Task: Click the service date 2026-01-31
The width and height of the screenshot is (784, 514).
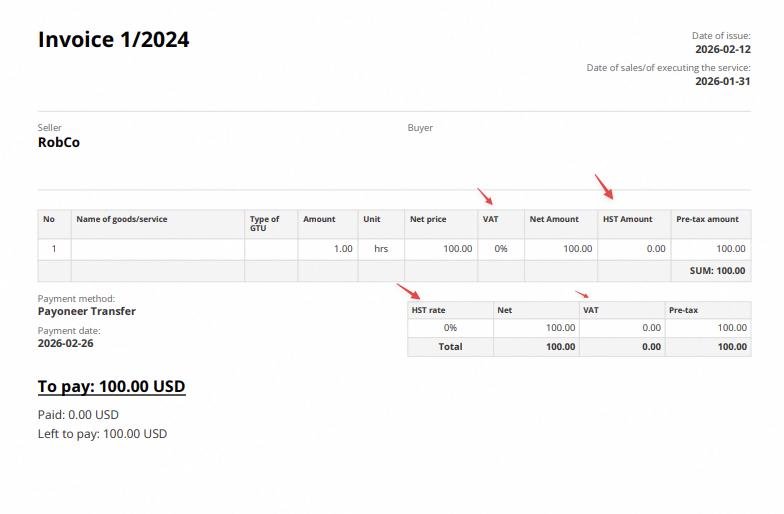Action: click(x=722, y=81)
